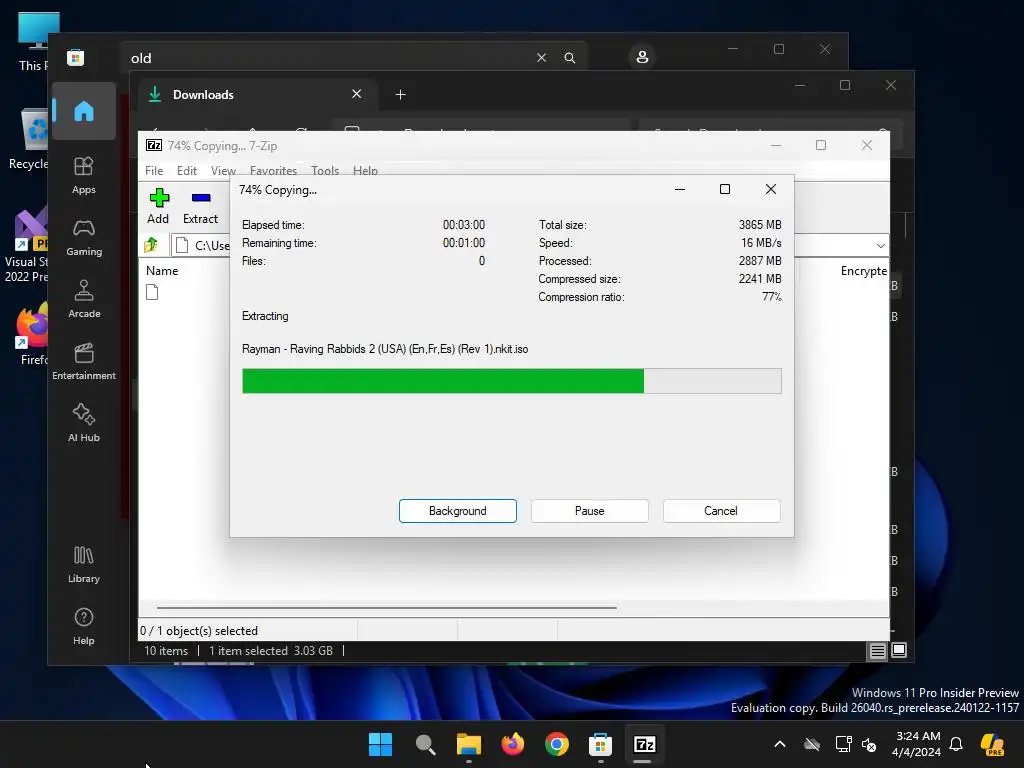Click the 7-Zip horizontal scrollbar
This screenshot has height=768, width=1024.
(387, 607)
